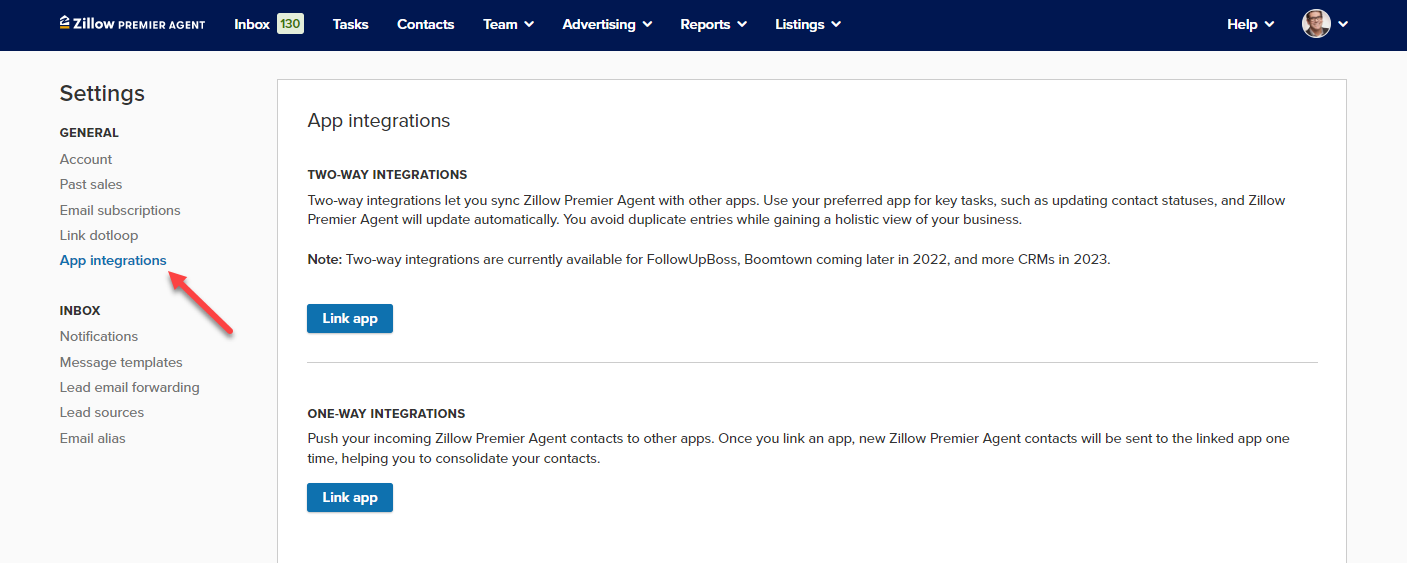Select Past sales in settings sidebar
This screenshot has height=563, width=1407.
tap(91, 184)
